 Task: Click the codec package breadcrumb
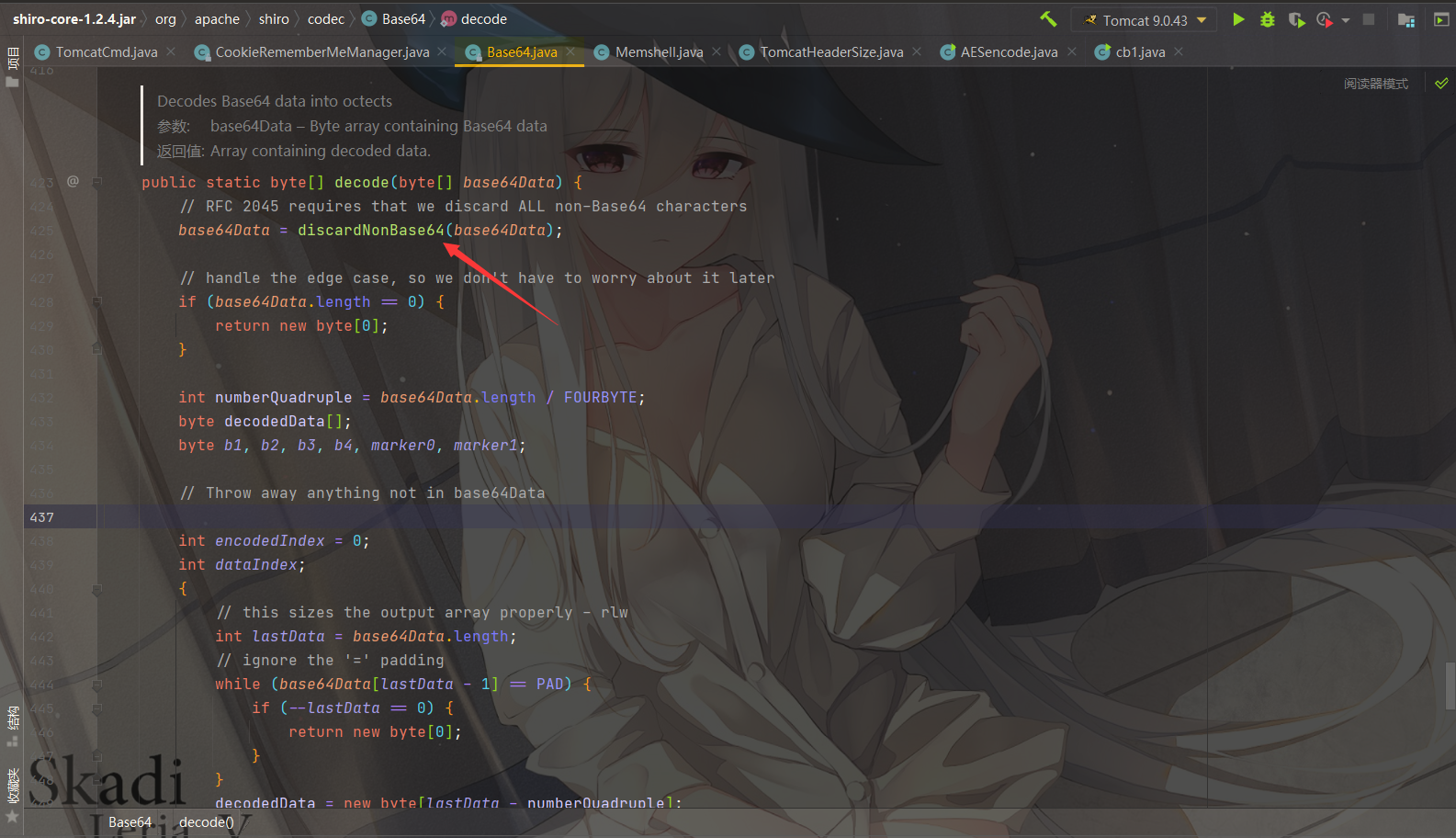pos(326,19)
